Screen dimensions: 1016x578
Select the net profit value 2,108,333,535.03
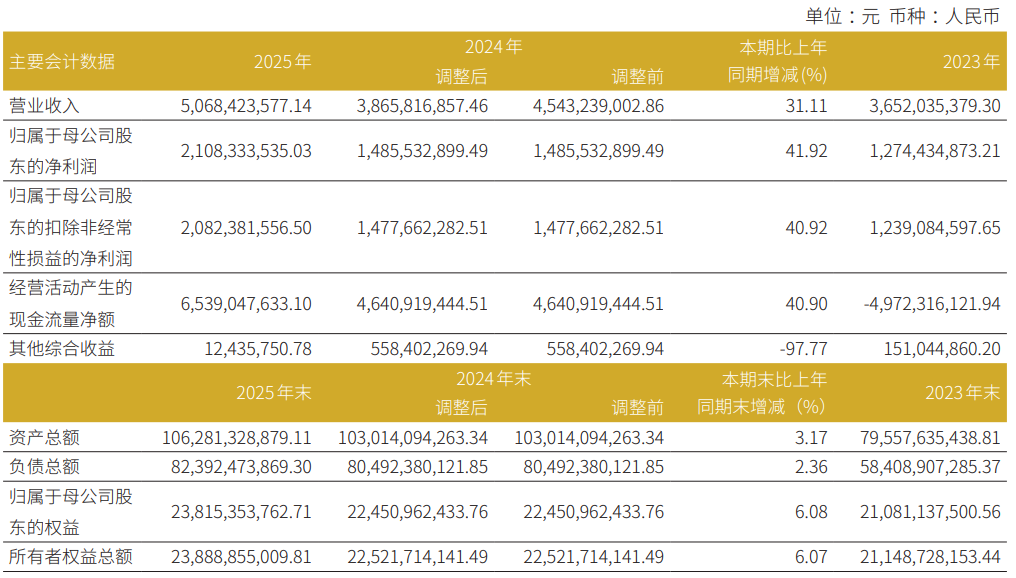click(x=246, y=151)
